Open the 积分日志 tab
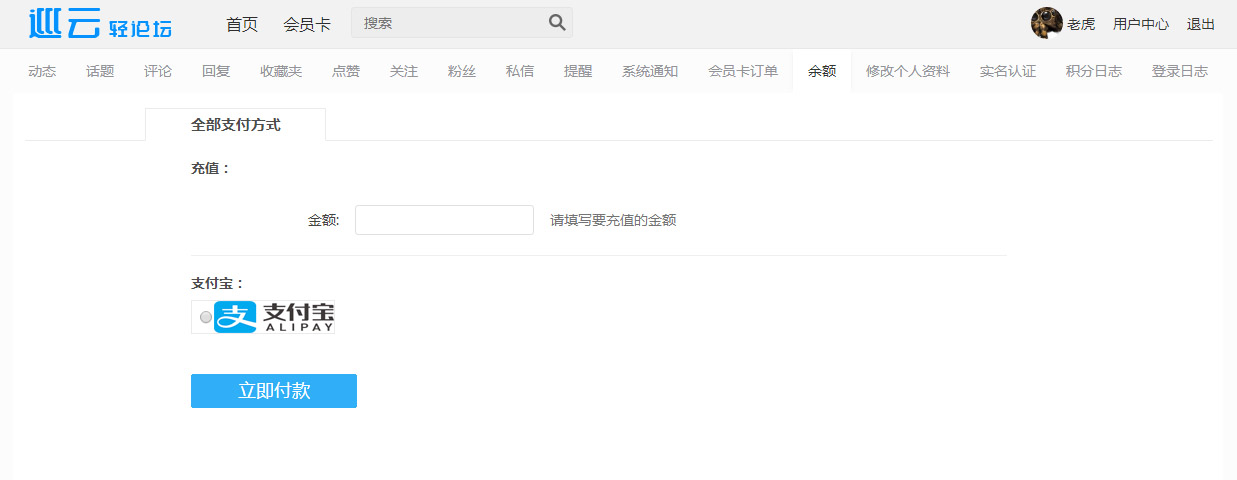Viewport: 1237px width, 480px height. [1094, 71]
